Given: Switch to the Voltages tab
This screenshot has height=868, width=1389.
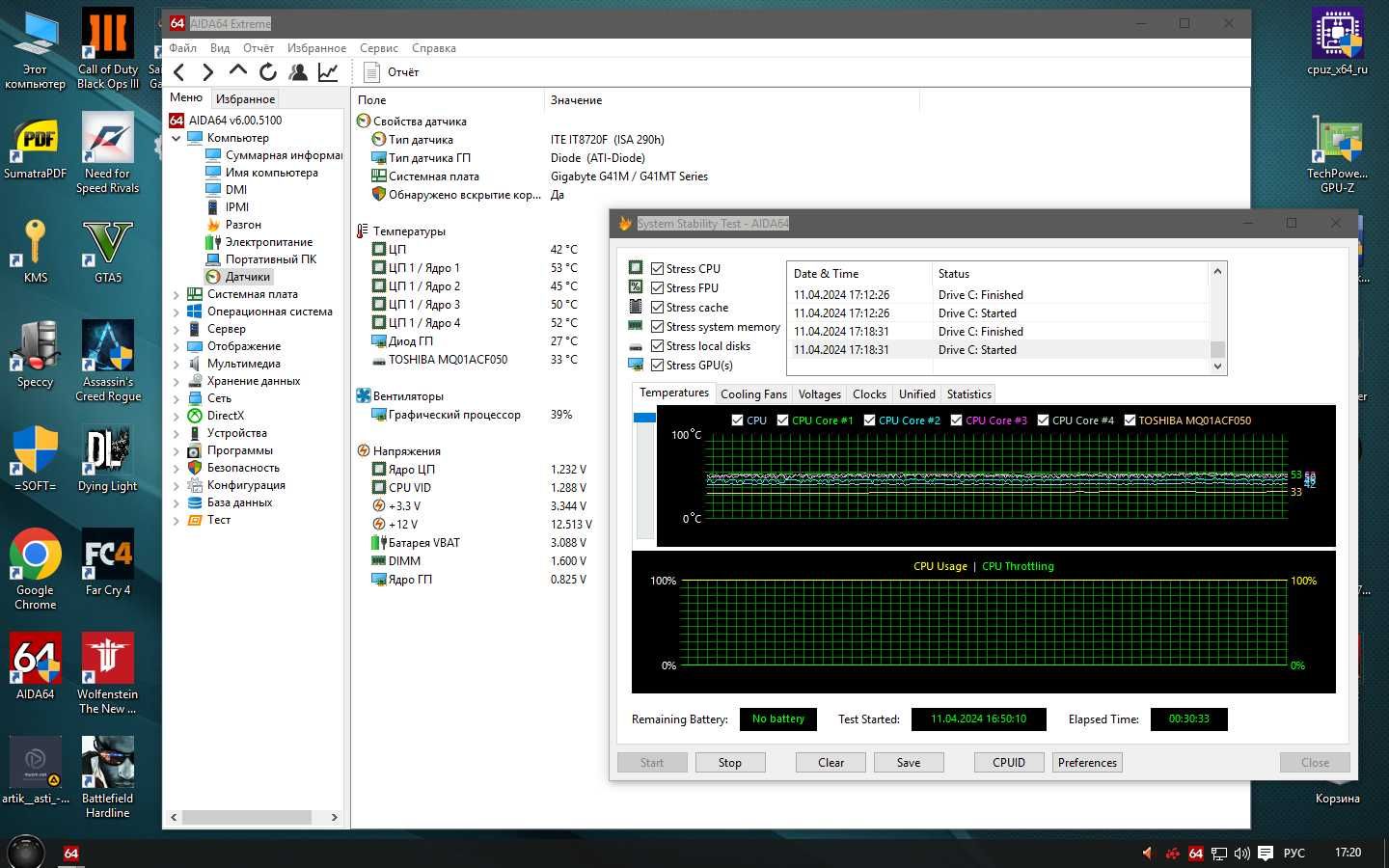Looking at the screenshot, I should point(820,394).
